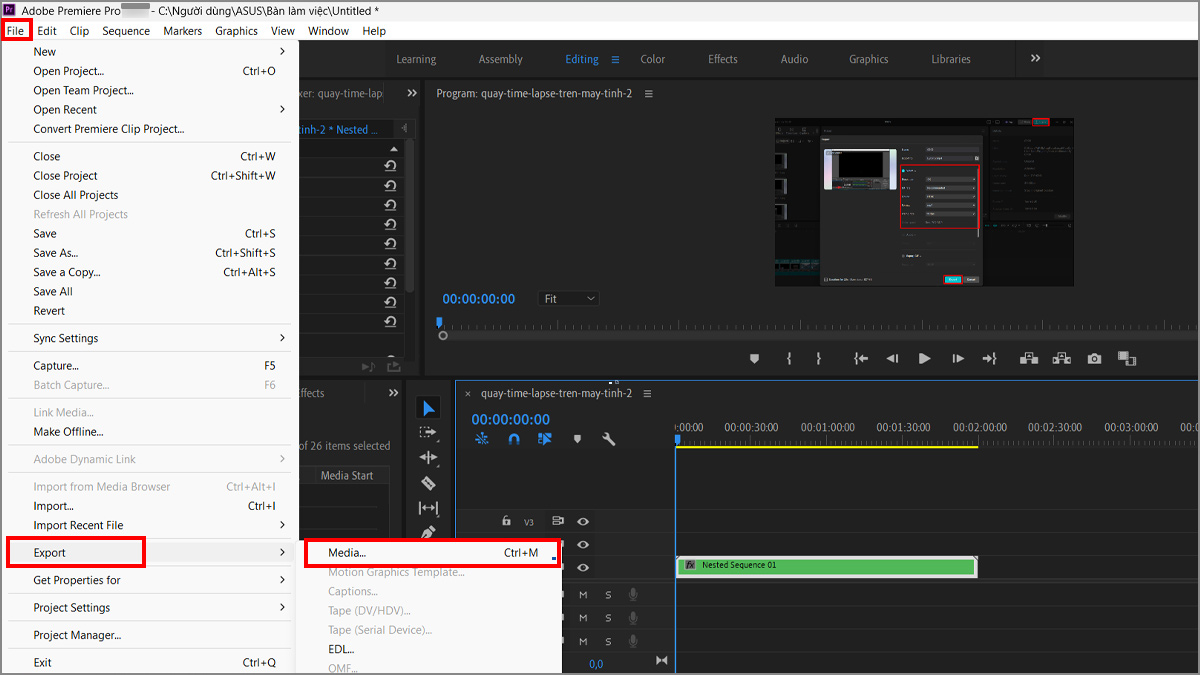Toggle the timeline Snap magnet icon

(513, 438)
